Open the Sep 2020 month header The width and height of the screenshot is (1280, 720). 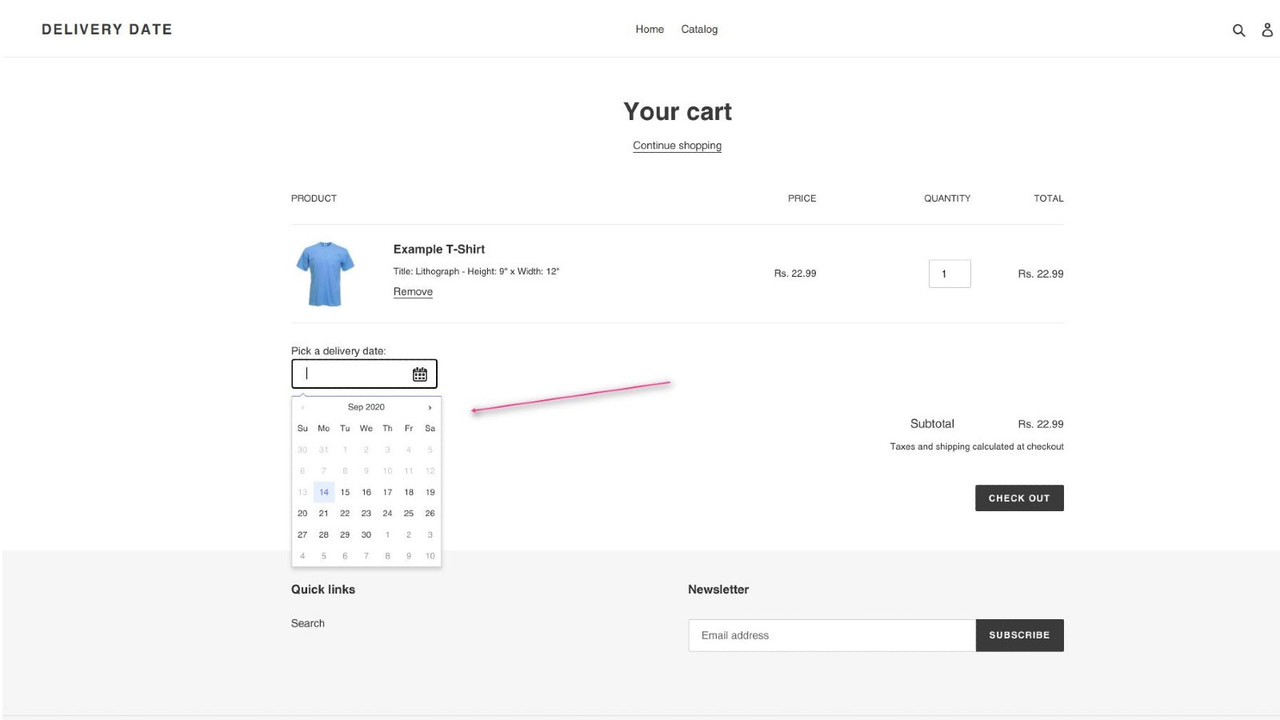click(x=365, y=407)
